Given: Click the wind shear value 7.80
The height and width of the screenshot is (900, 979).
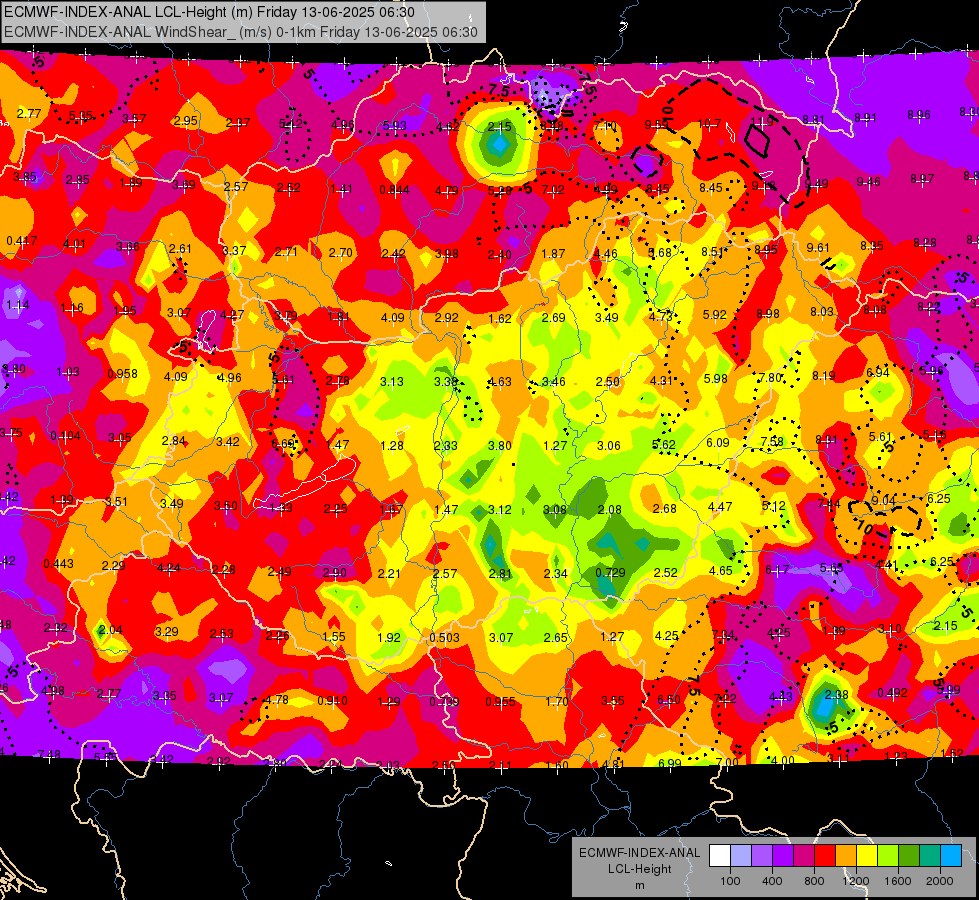Looking at the screenshot, I should [x=770, y=377].
